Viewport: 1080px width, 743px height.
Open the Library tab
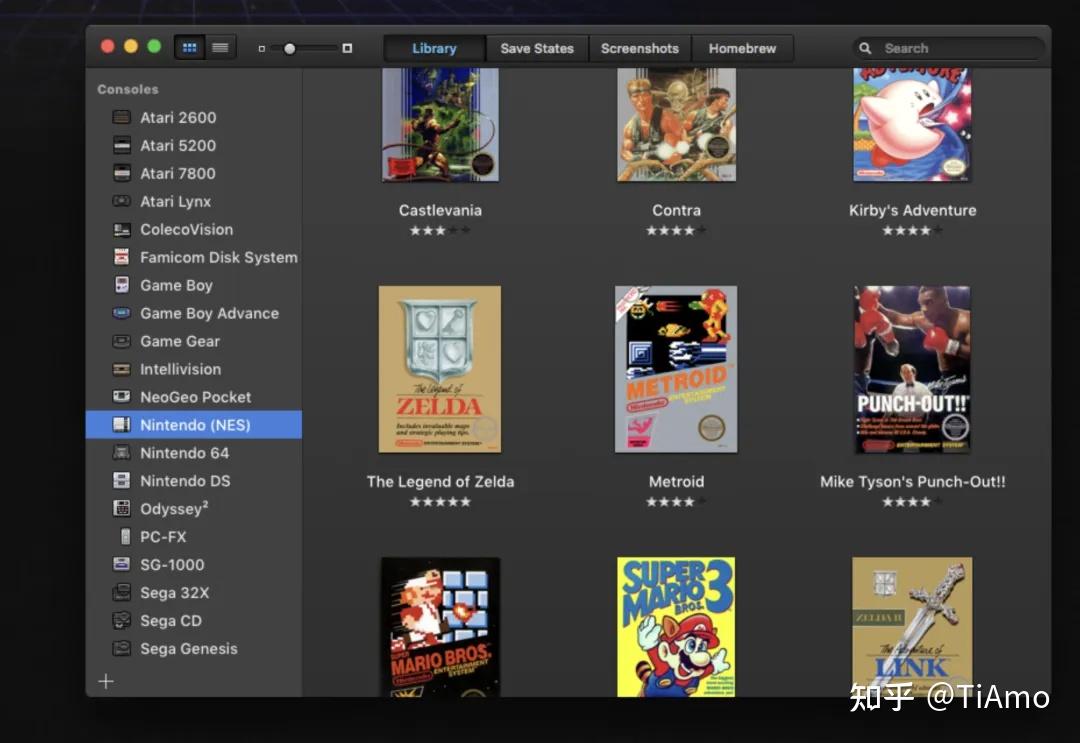point(434,48)
